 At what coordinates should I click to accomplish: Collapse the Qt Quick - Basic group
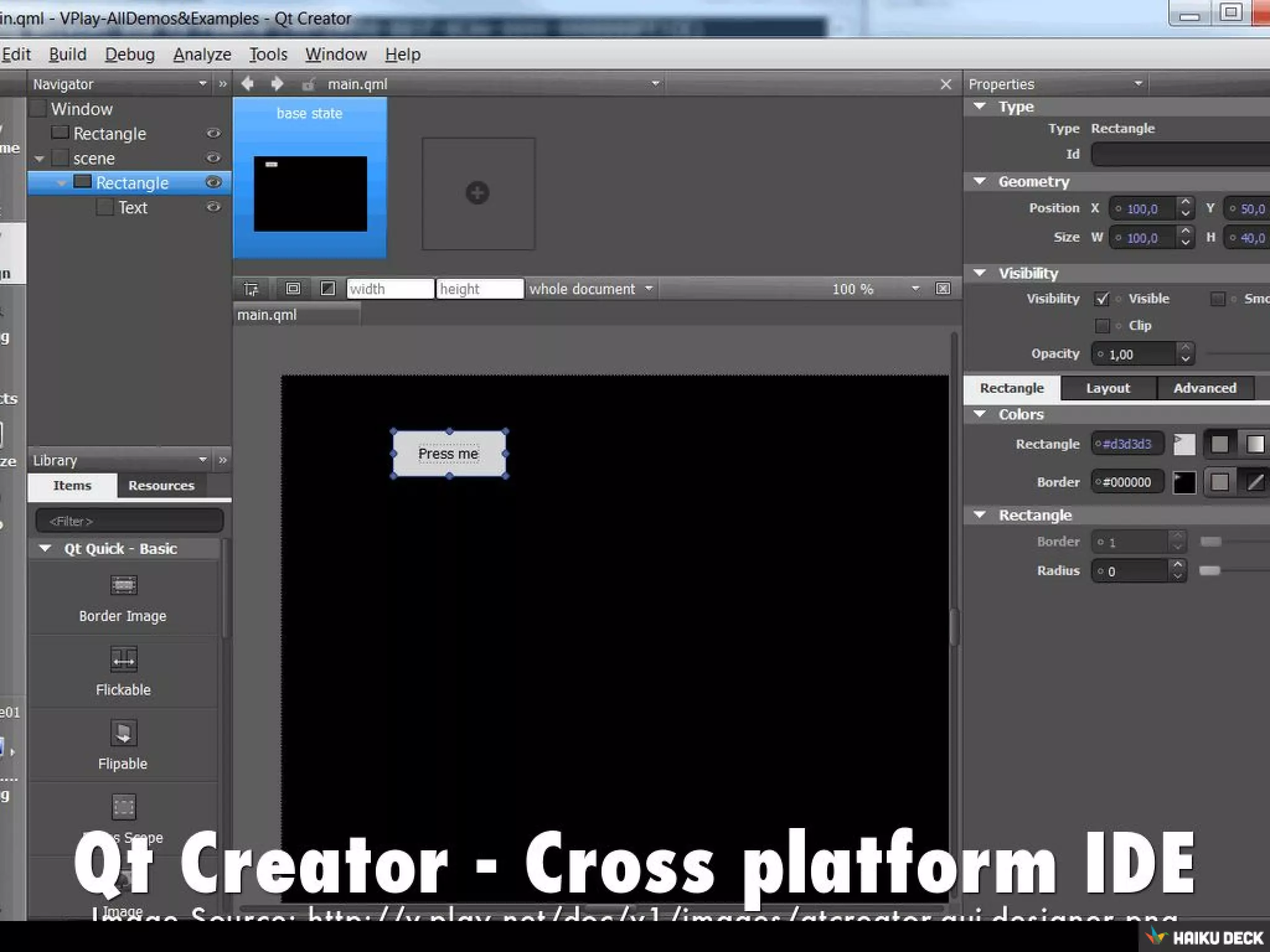(45, 549)
